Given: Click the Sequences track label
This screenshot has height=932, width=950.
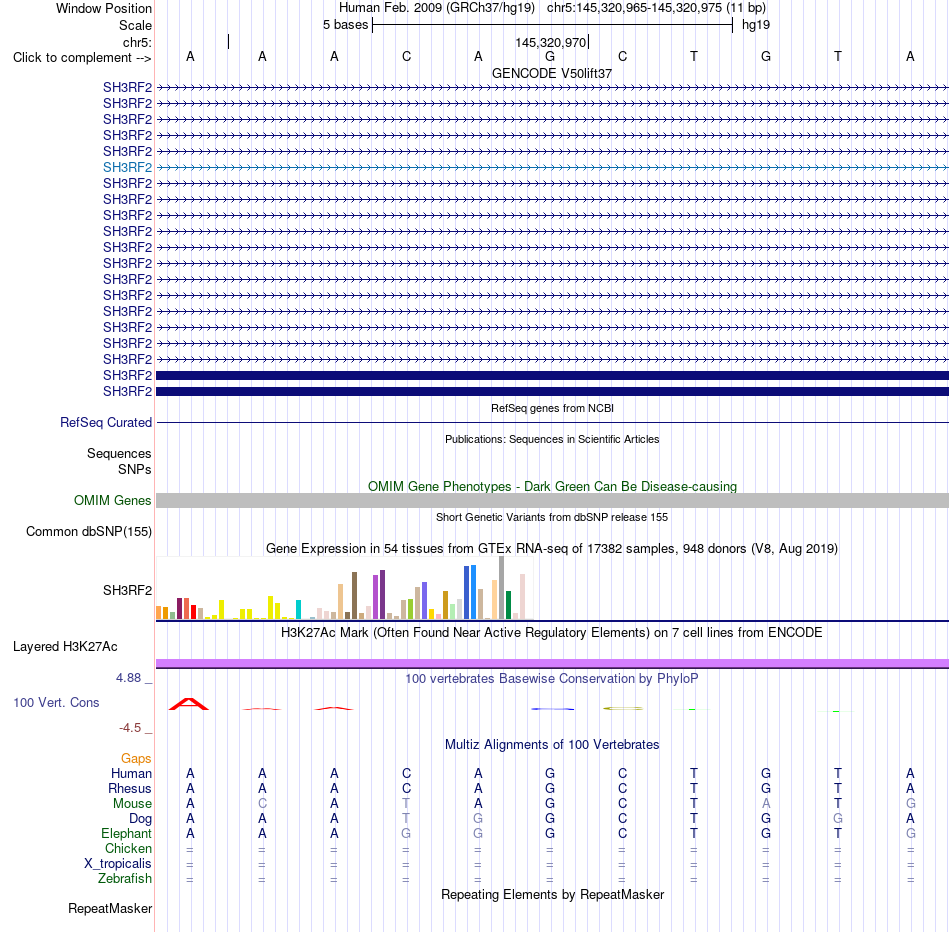Looking at the screenshot, I should [x=119, y=453].
